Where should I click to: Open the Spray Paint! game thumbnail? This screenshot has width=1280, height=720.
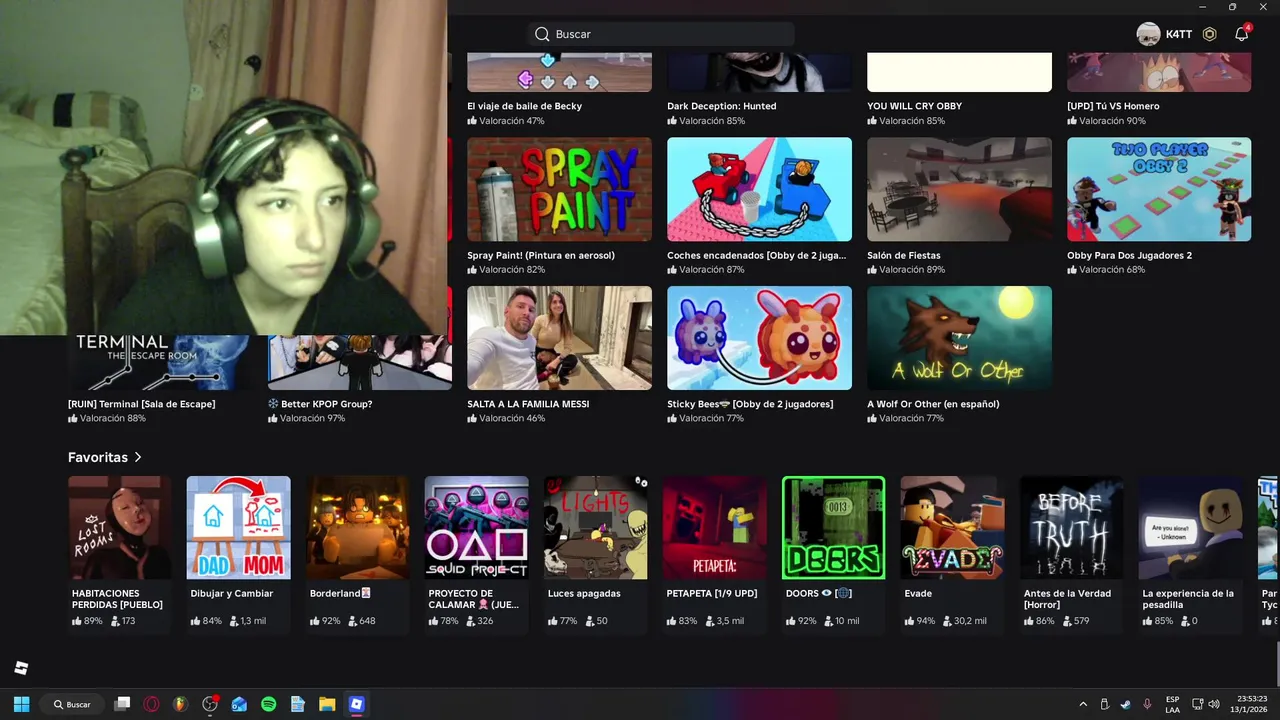coord(559,189)
